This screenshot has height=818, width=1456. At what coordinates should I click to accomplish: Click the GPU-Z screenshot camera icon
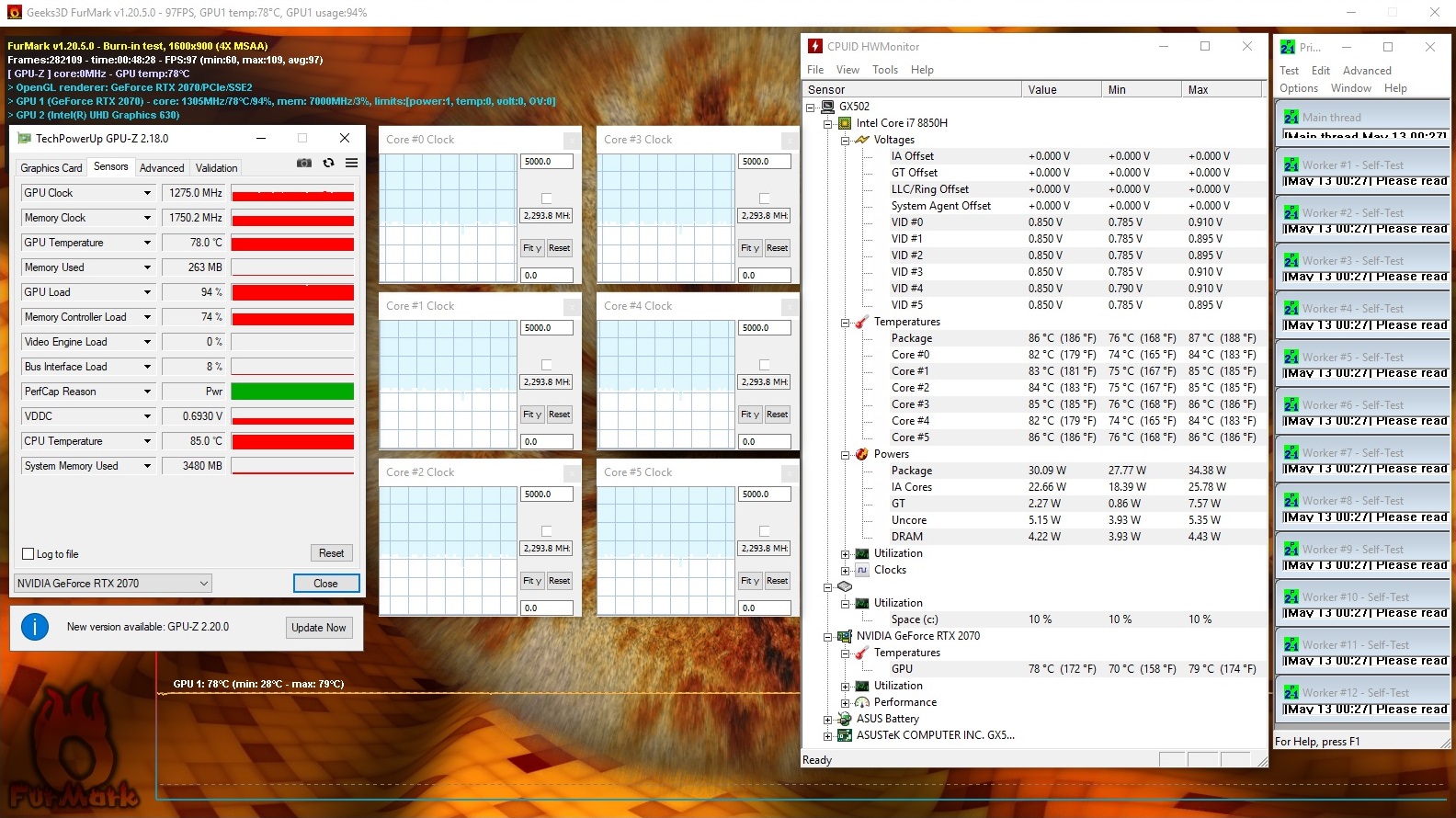304,163
